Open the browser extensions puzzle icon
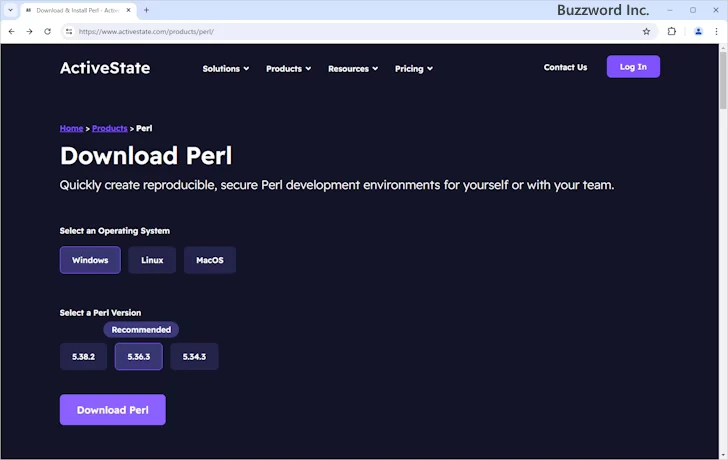The image size is (728, 460). click(x=672, y=32)
